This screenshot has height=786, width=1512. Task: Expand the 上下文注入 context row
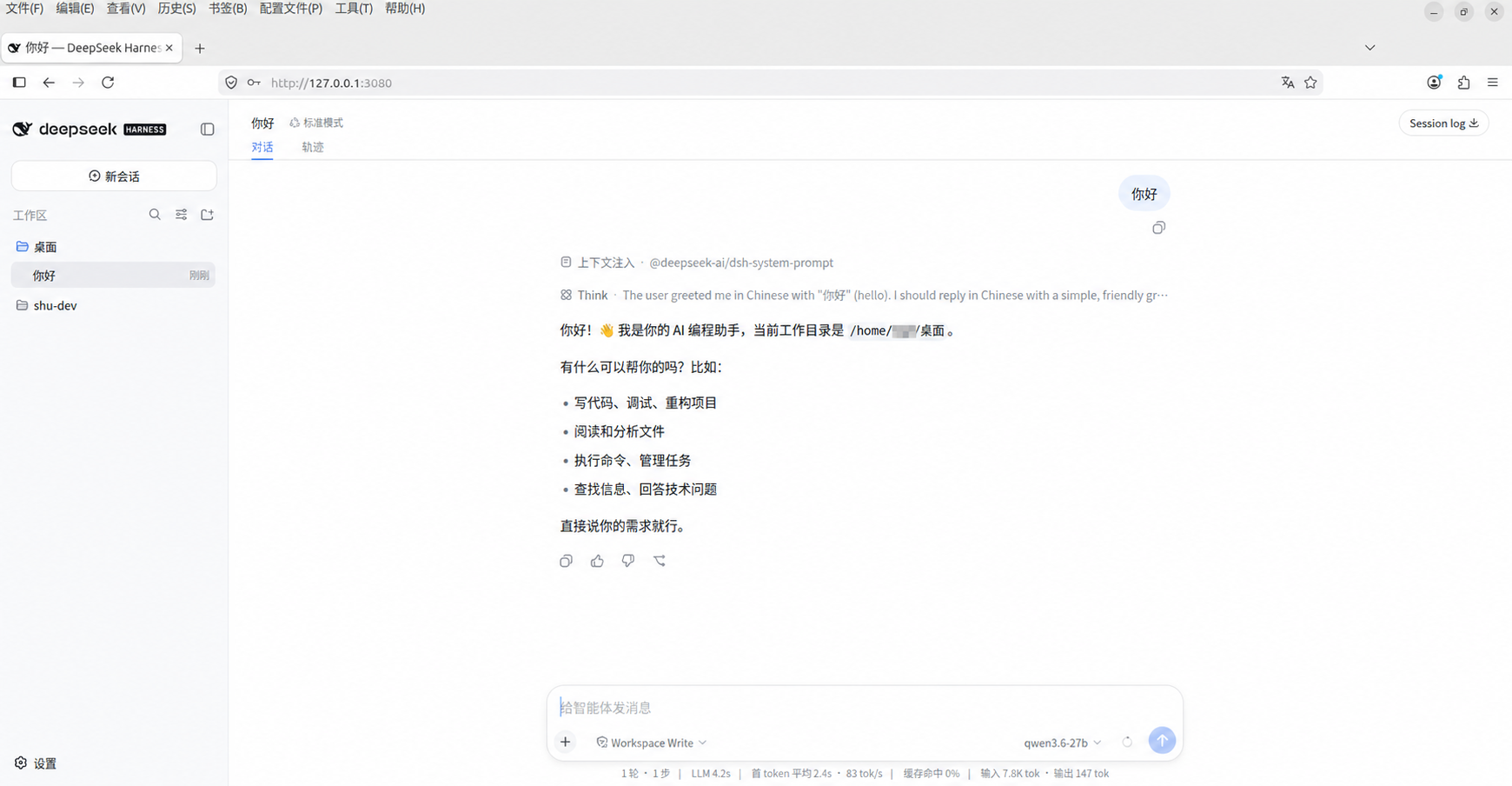point(697,263)
